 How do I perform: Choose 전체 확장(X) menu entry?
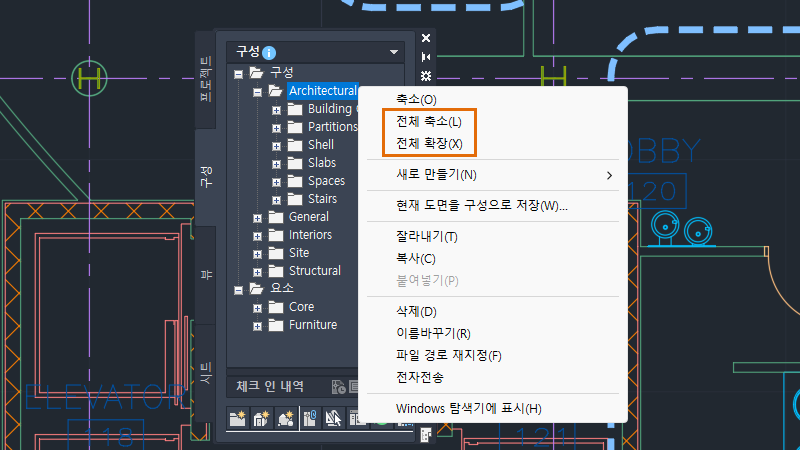pyautogui.click(x=429, y=143)
